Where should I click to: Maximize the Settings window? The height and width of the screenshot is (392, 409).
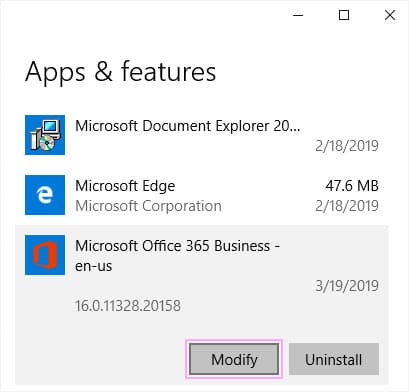344,15
